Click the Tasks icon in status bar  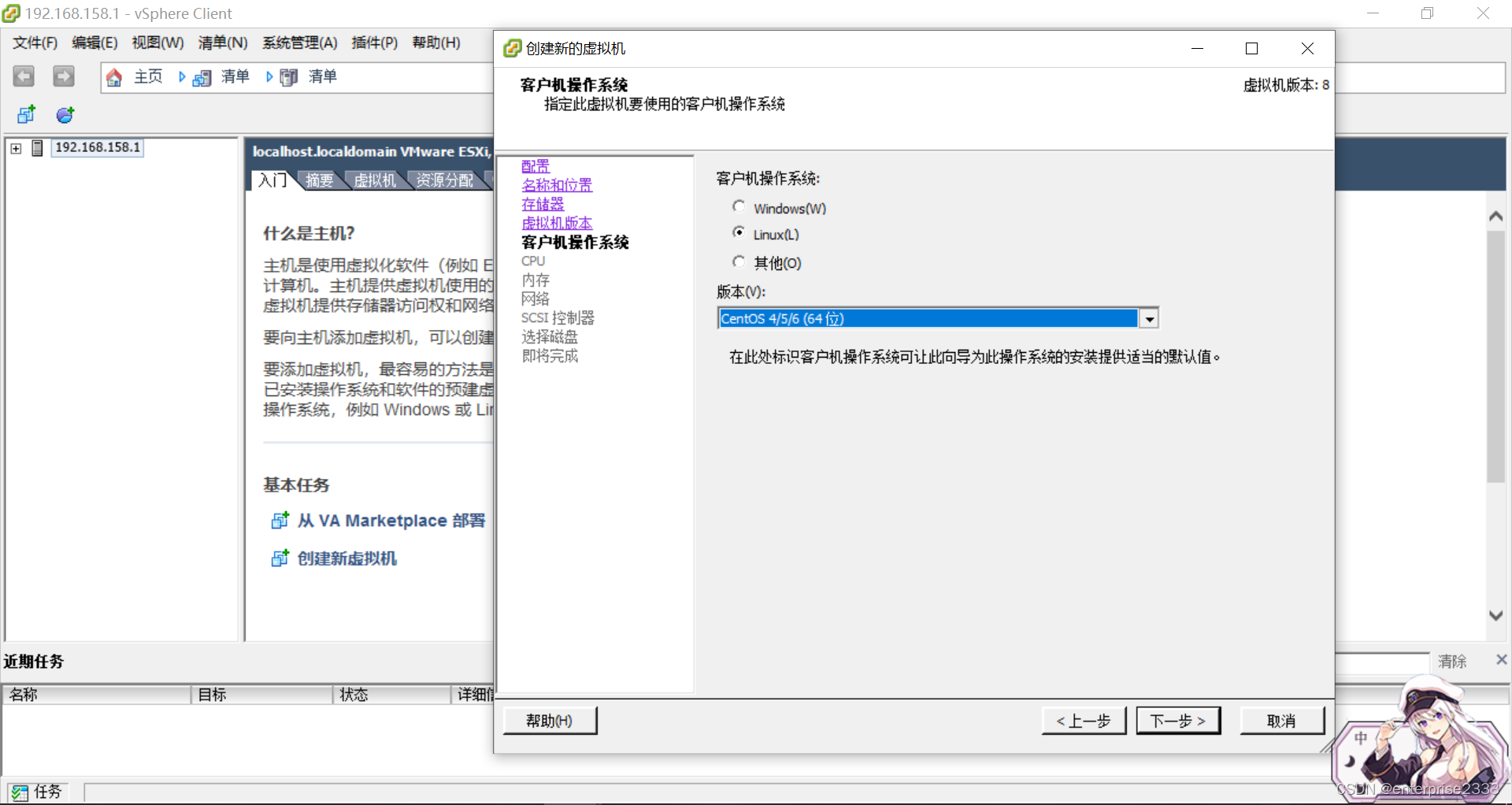tap(19, 792)
